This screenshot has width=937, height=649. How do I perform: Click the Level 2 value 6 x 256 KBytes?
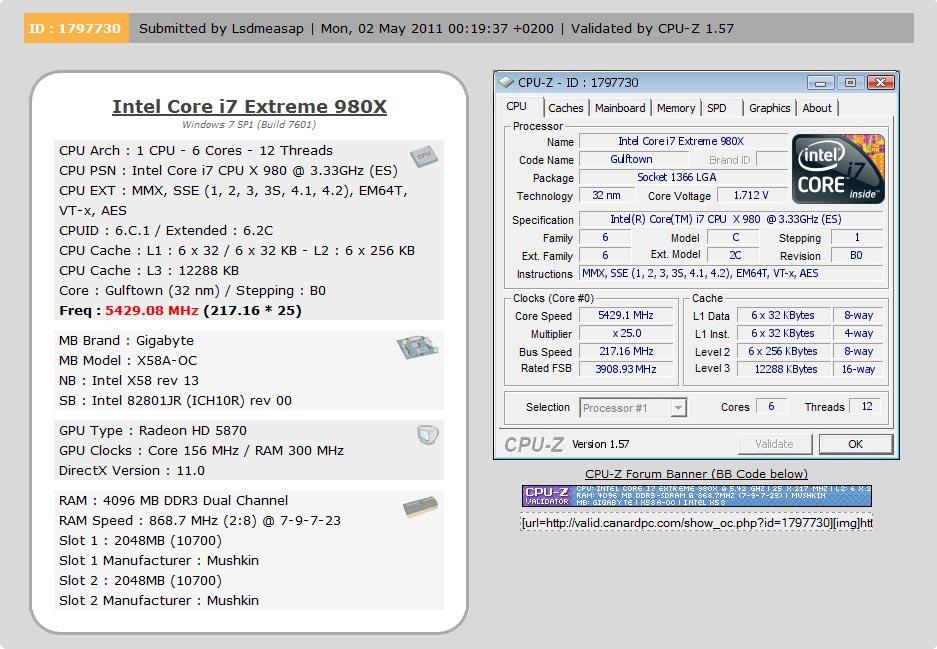(x=783, y=351)
